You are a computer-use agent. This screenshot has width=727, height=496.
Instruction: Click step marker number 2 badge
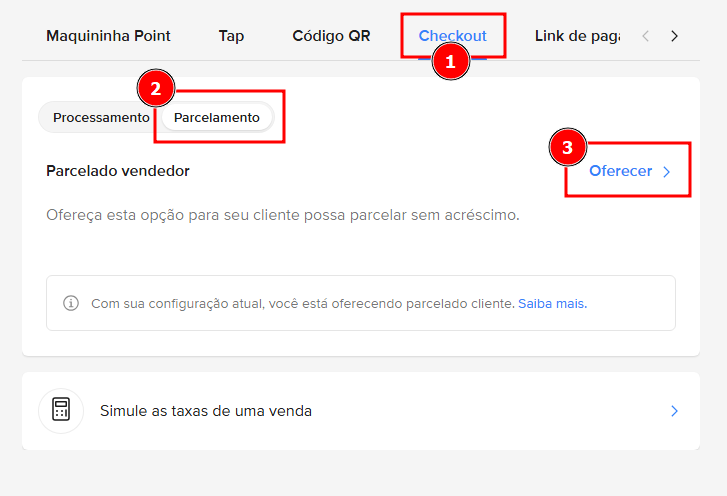tap(155, 88)
